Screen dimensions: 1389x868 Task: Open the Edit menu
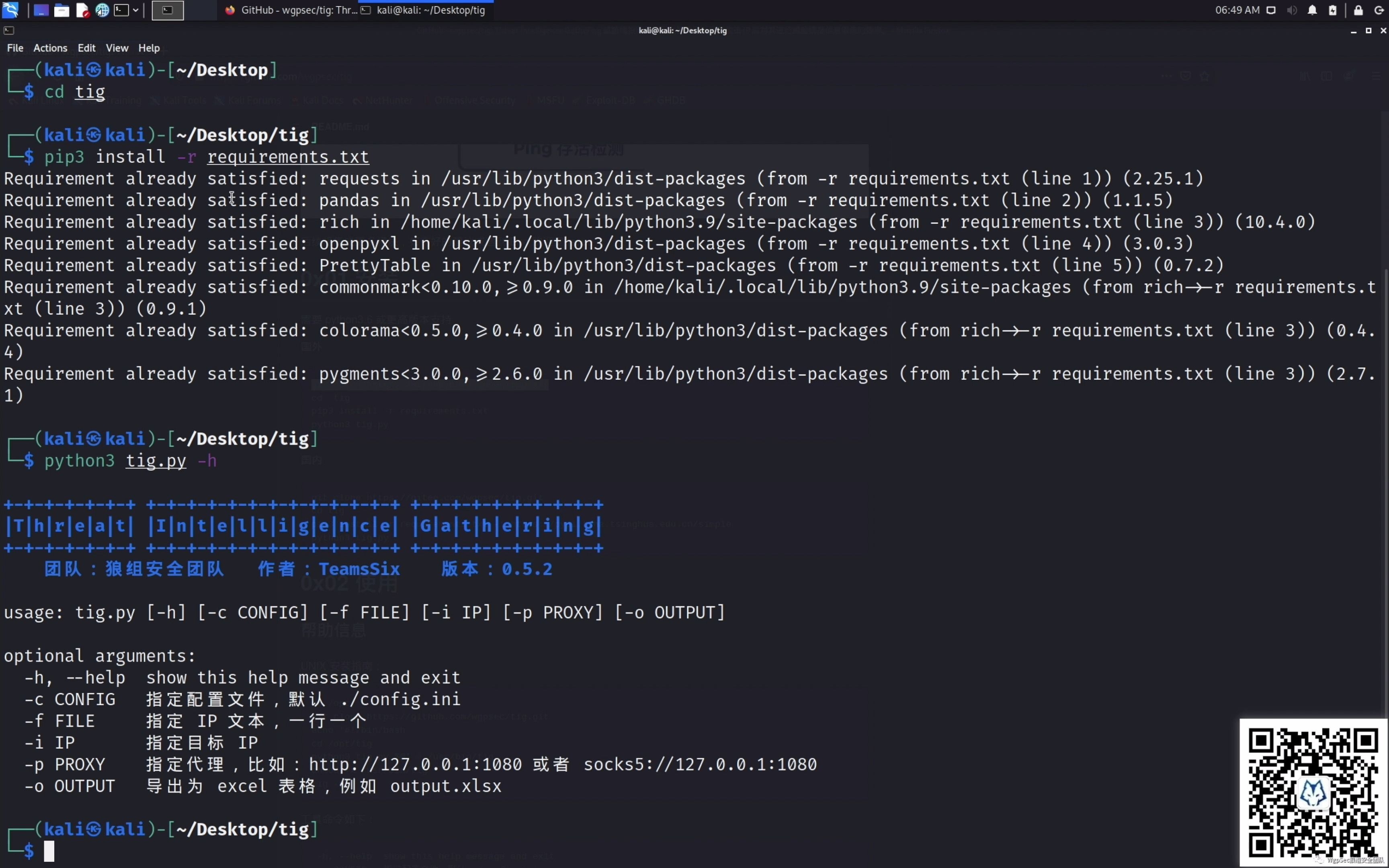point(86,48)
